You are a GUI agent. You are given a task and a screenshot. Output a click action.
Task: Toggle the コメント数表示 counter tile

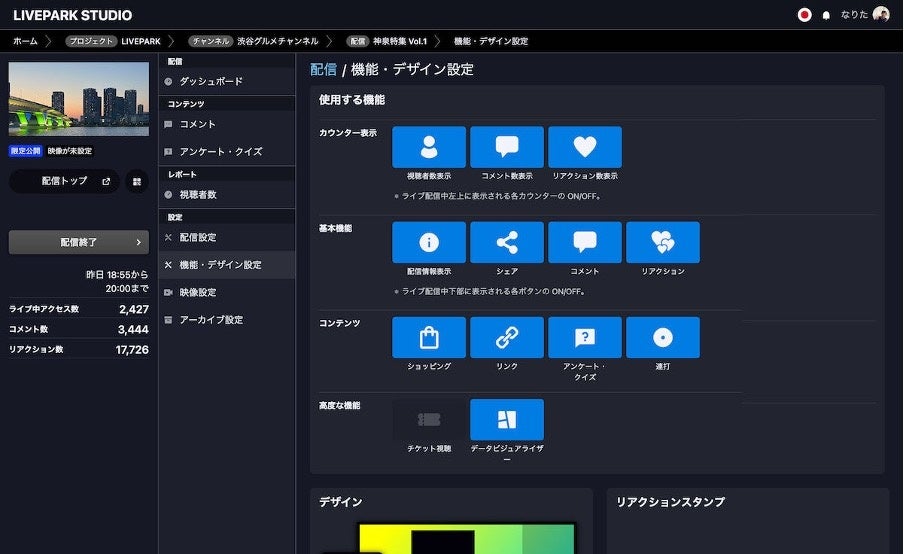point(507,147)
